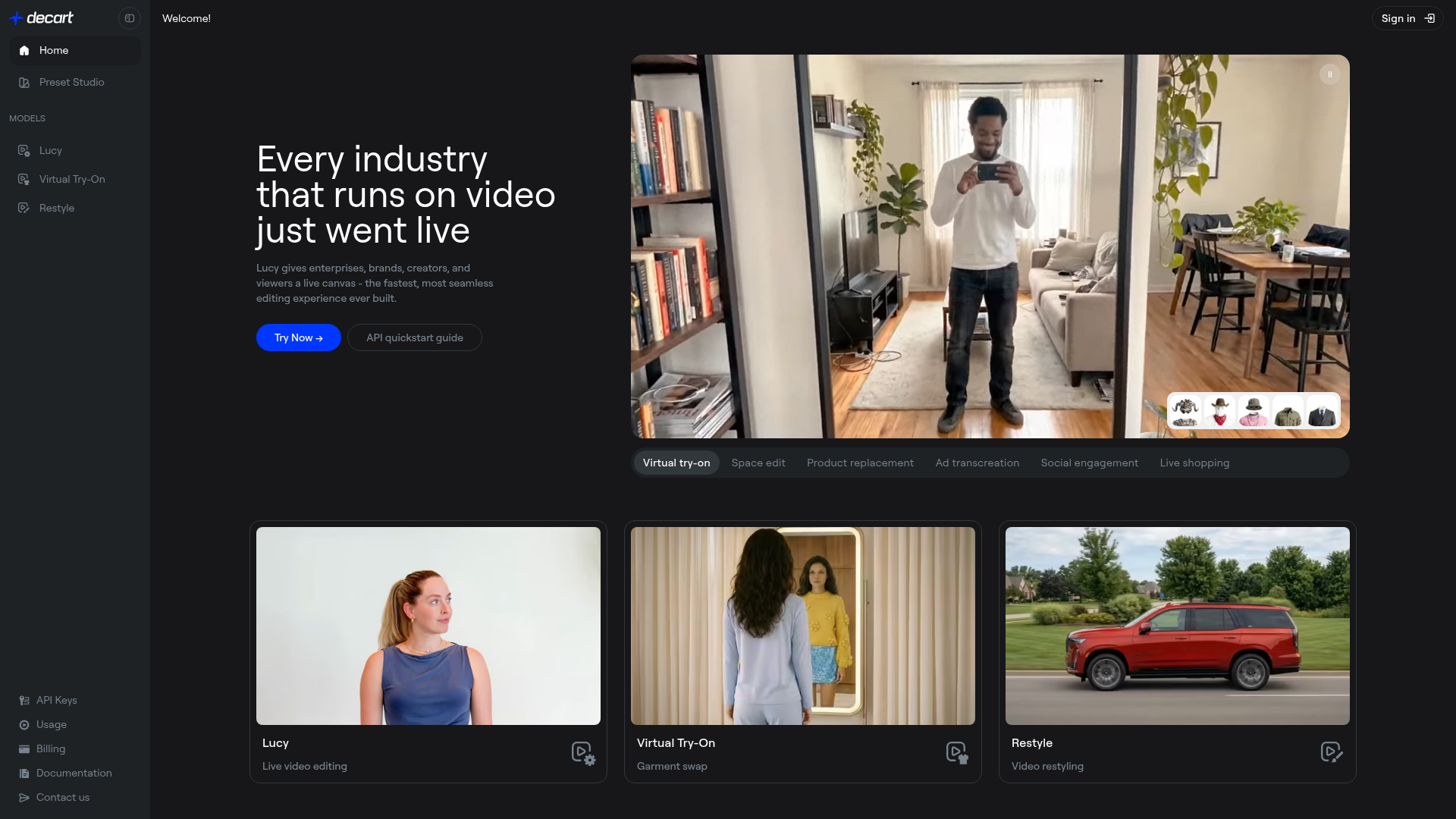Switch to Social engagement tab

[x=1089, y=463]
